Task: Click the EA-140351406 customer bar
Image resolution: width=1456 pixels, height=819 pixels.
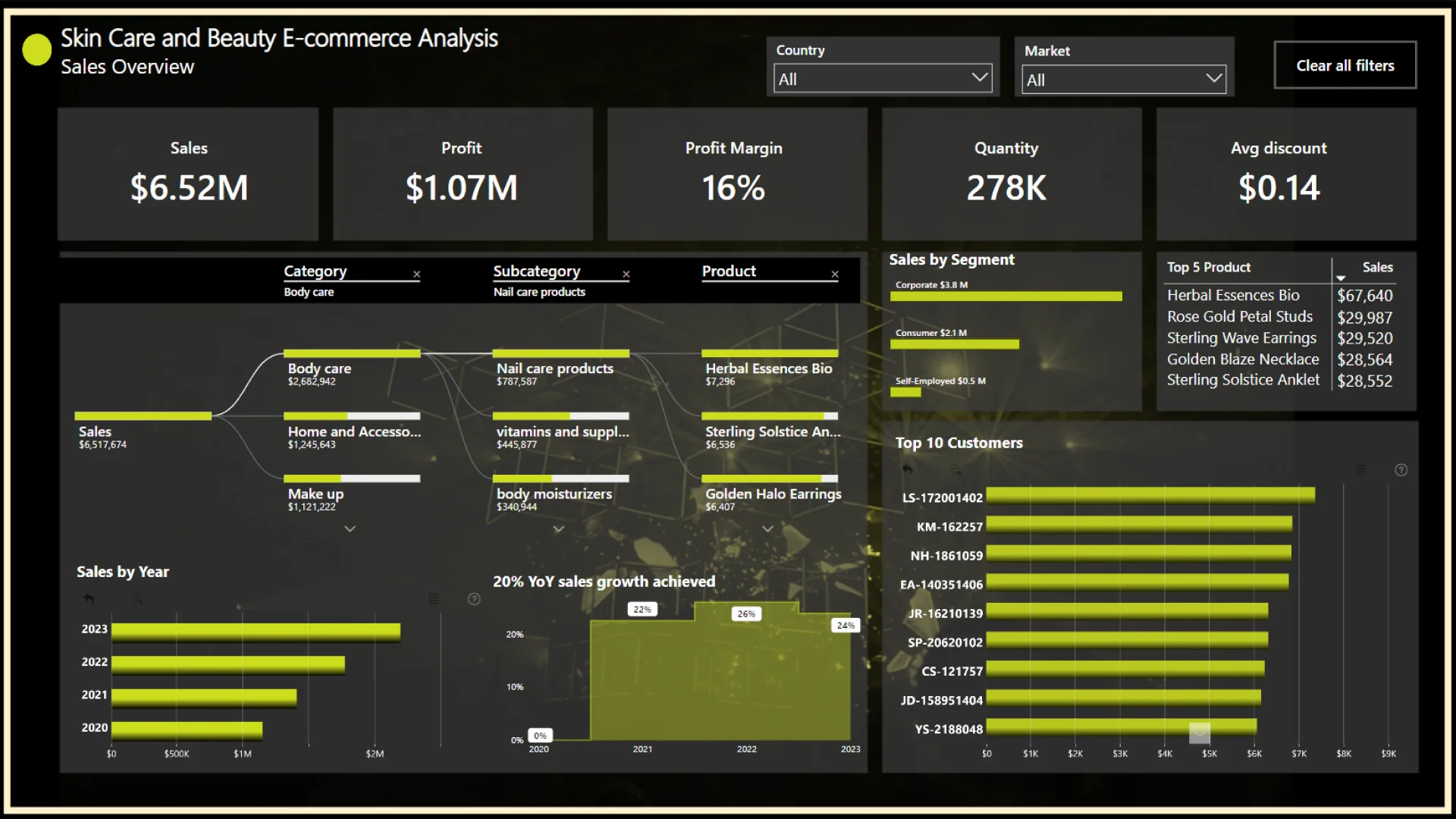Action: click(1137, 581)
